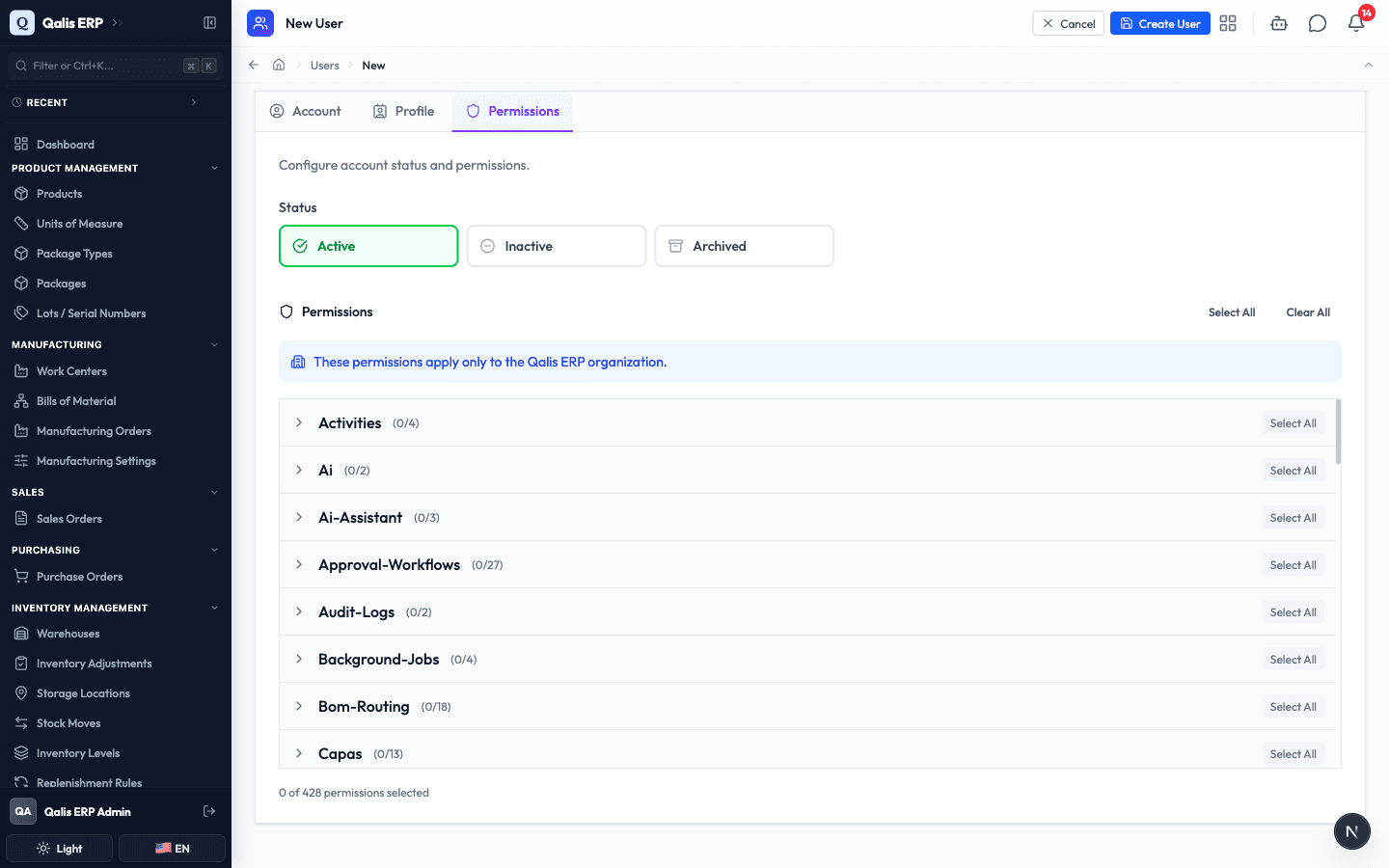The height and width of the screenshot is (868, 1389).
Task: Click the sidebar filter search field
Action: pyautogui.click(x=116, y=66)
